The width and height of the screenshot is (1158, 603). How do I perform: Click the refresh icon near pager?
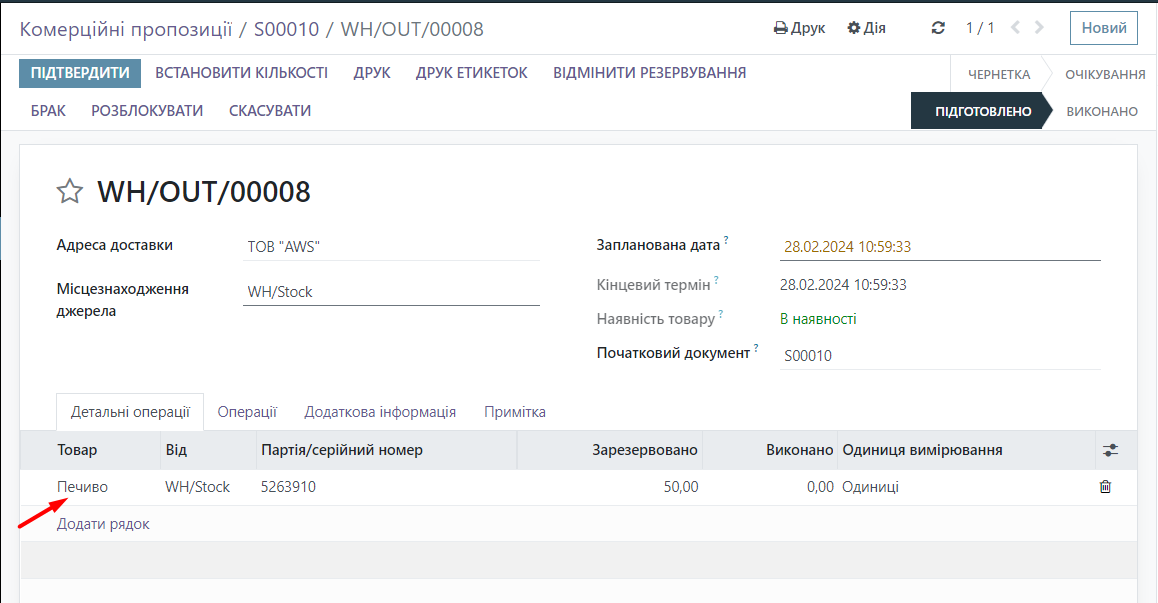click(x=938, y=28)
